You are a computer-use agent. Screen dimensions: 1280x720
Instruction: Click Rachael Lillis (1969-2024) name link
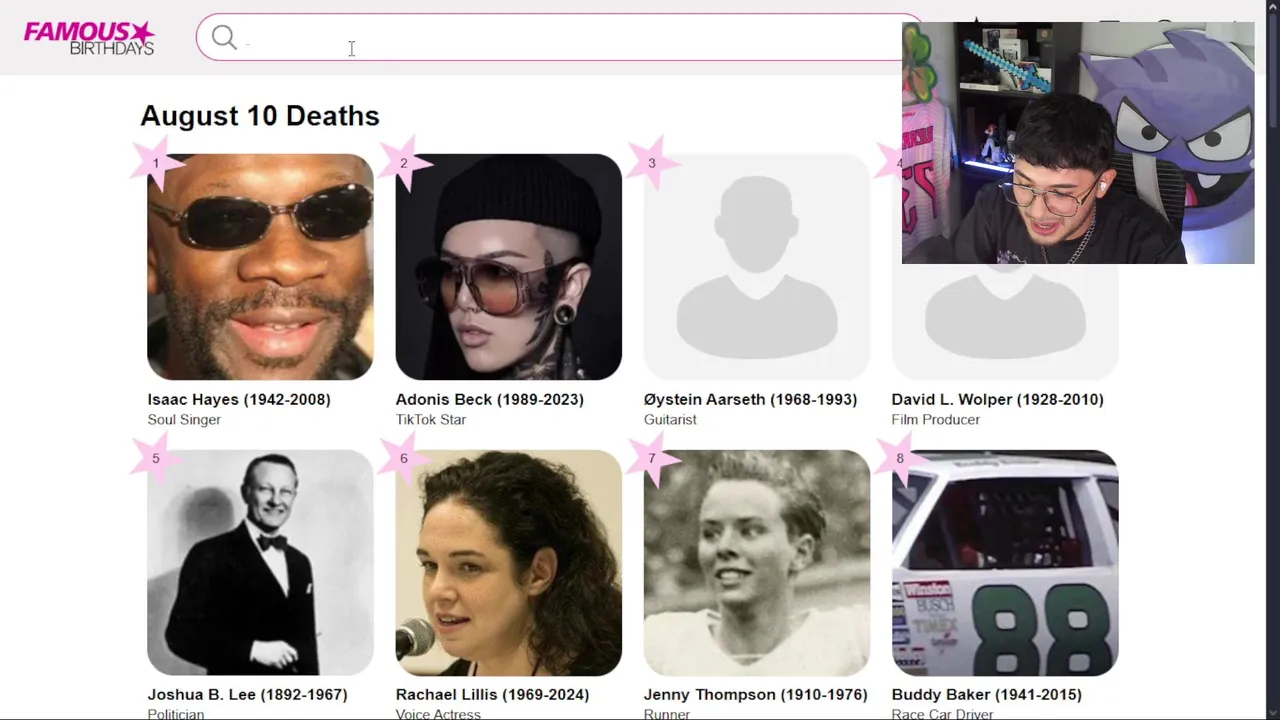coord(492,694)
